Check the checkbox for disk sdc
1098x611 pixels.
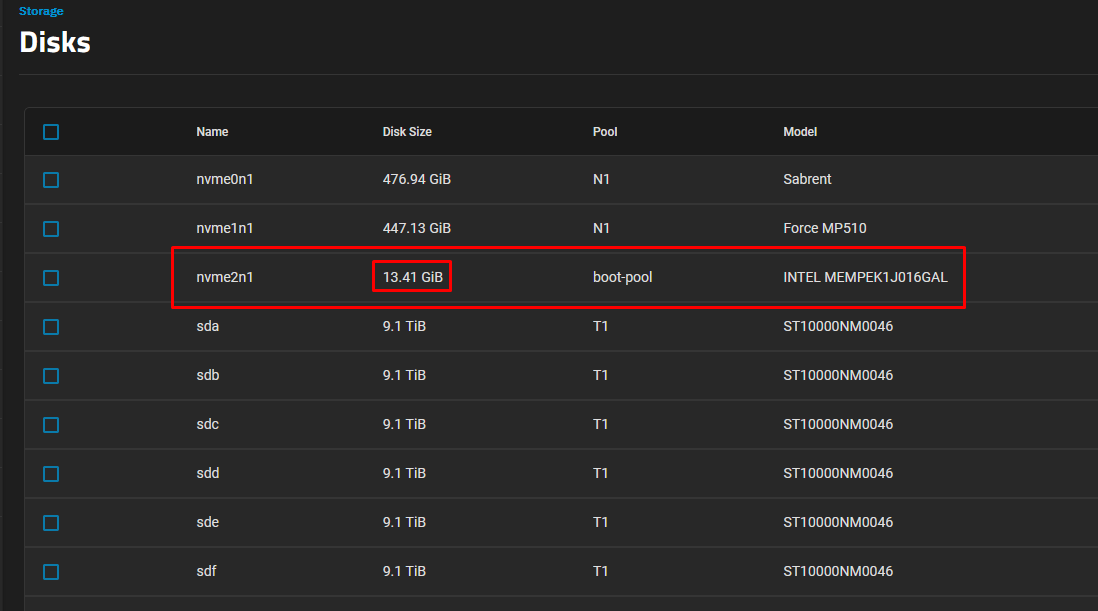coord(51,424)
